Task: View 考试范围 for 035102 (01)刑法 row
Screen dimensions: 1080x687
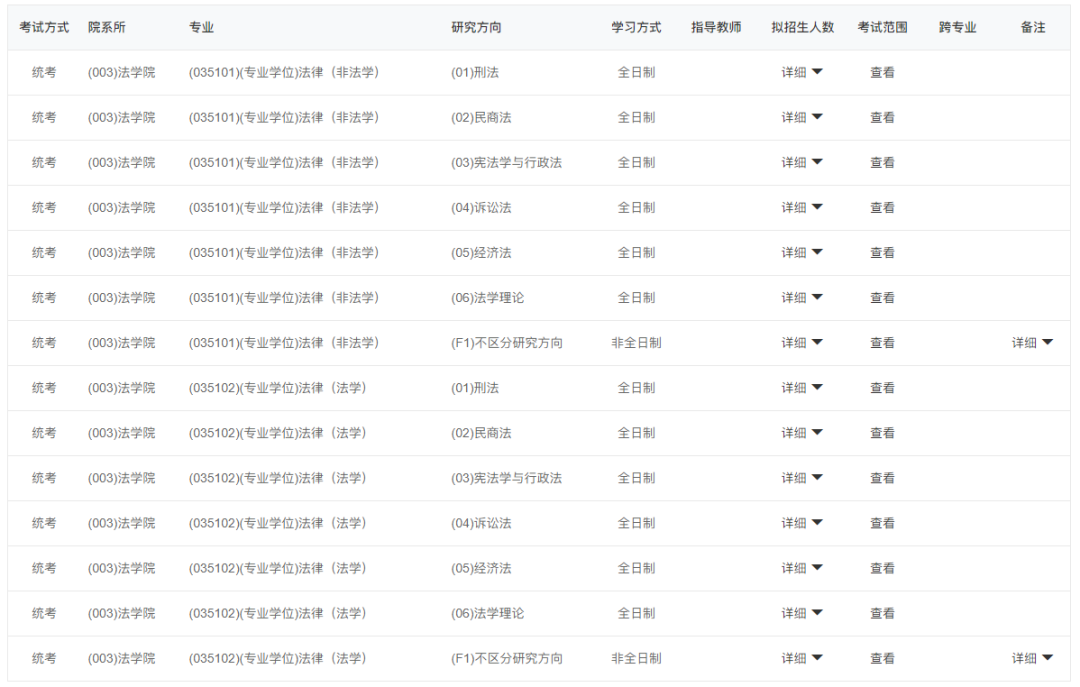Action: 882,388
